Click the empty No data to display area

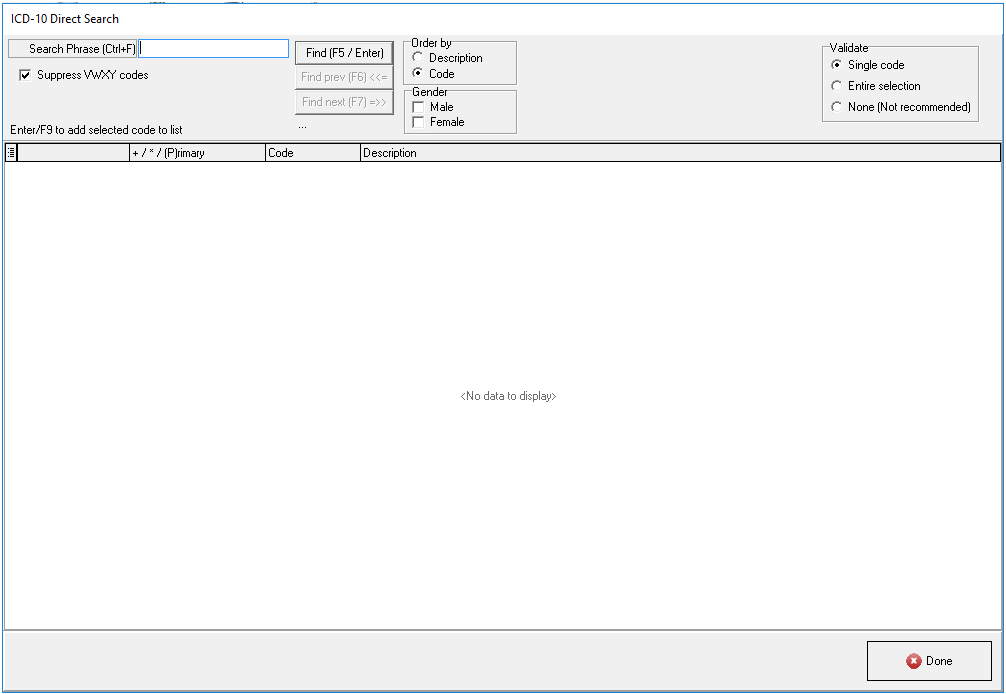pos(508,396)
